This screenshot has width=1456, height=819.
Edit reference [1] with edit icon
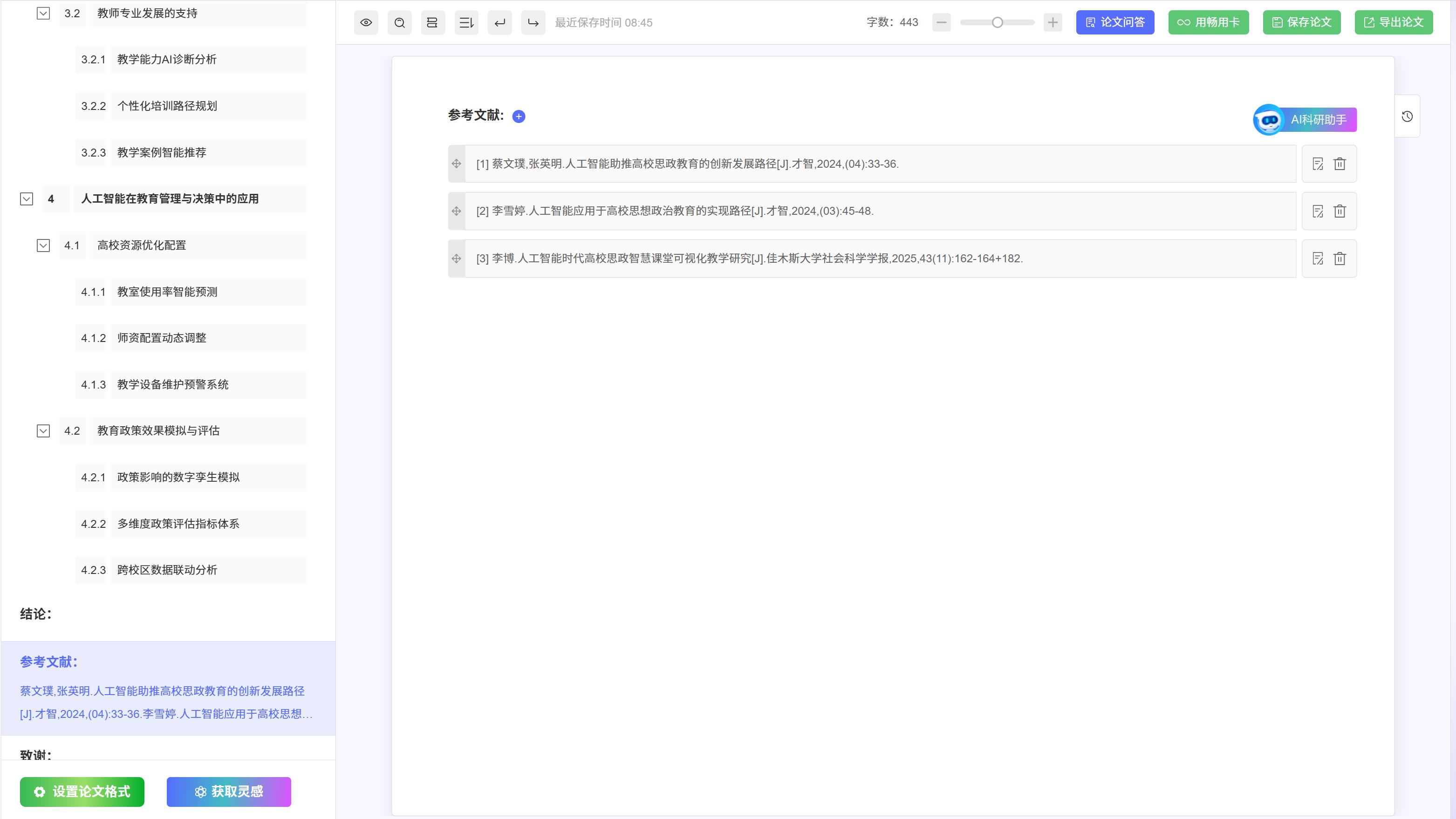coord(1318,164)
